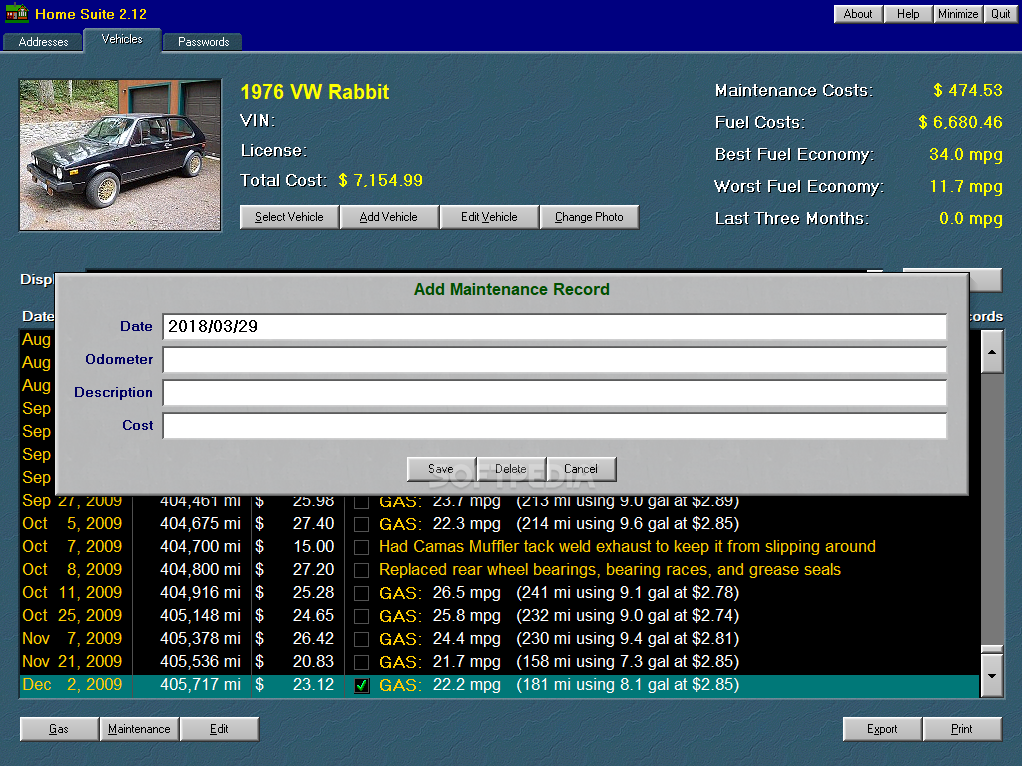1022x766 pixels.
Task: Select the Vehicles tab
Action: pos(122,39)
